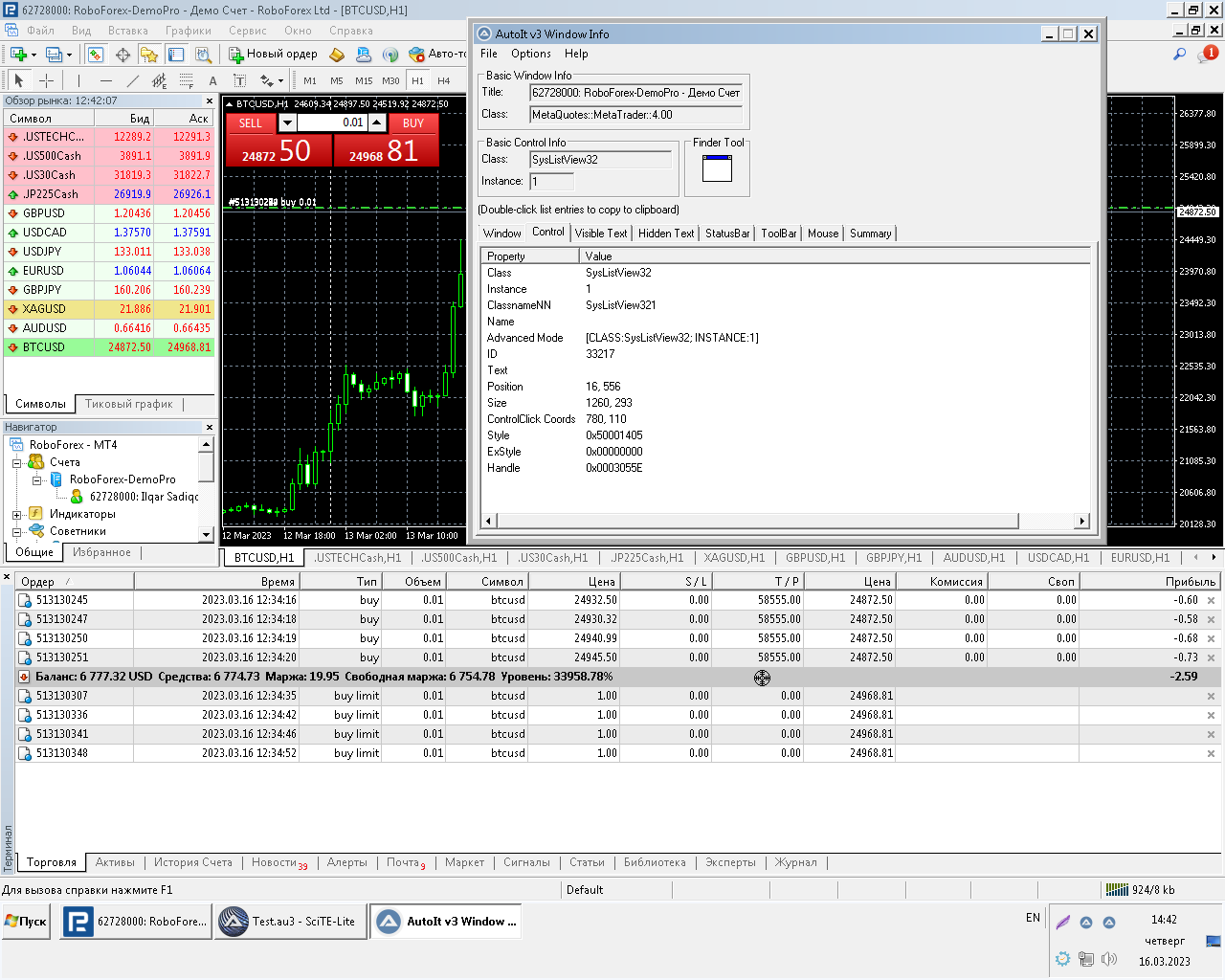Select the Fibonacci retracement tool
This screenshot has height=980, width=1225.
pos(187,80)
